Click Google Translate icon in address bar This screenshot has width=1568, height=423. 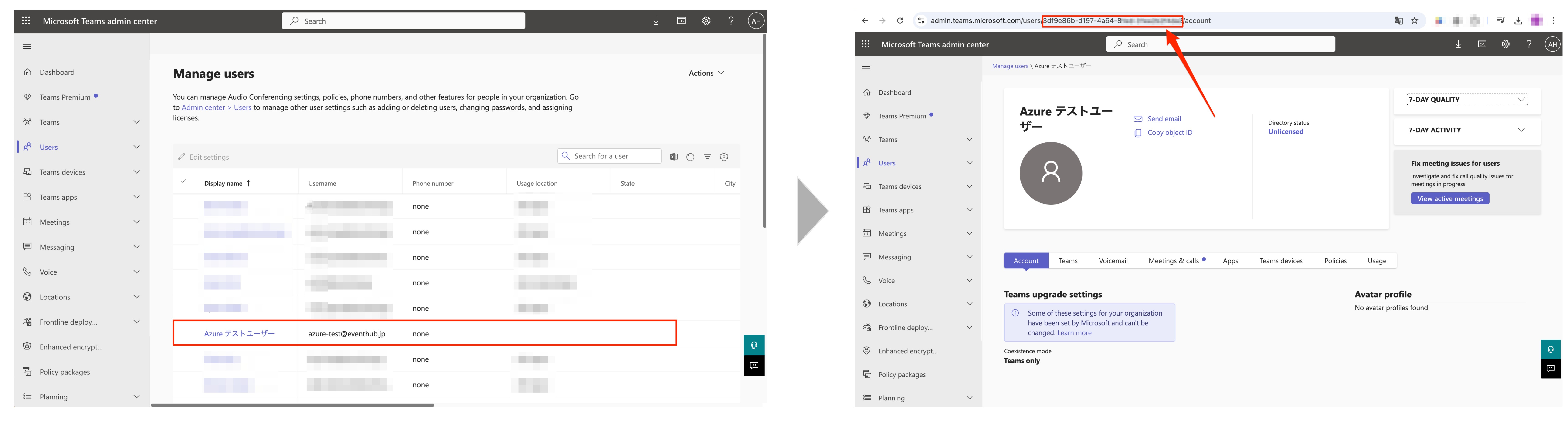click(x=1398, y=21)
